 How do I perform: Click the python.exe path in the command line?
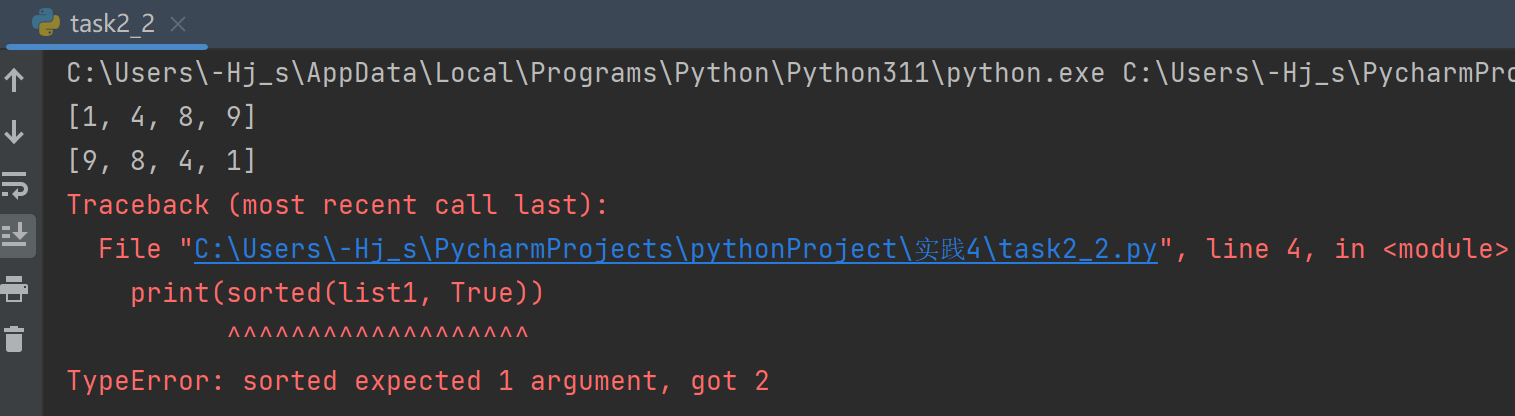[x=585, y=73]
